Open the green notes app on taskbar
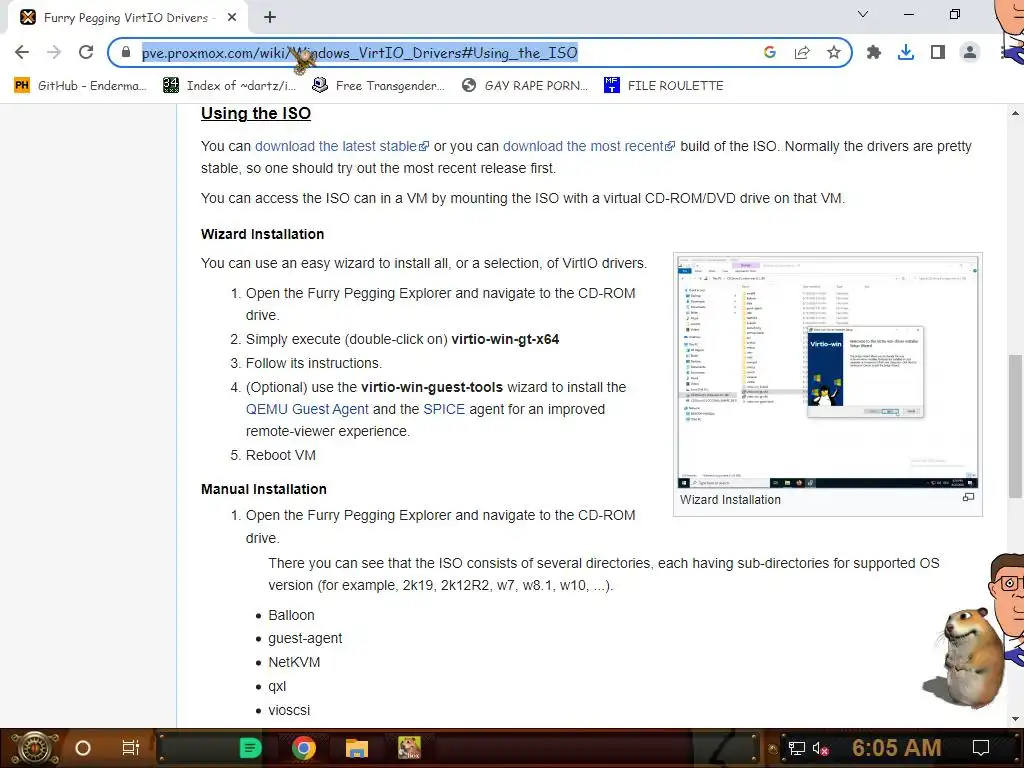This screenshot has height=768, width=1024. click(250, 748)
